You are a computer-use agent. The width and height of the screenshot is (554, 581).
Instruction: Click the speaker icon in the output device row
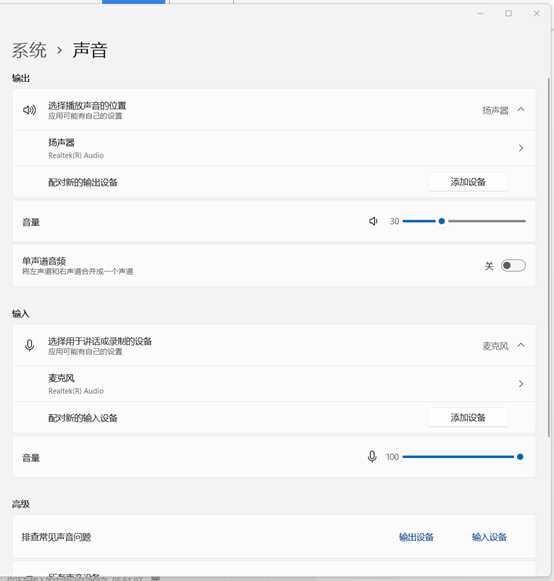point(30,110)
